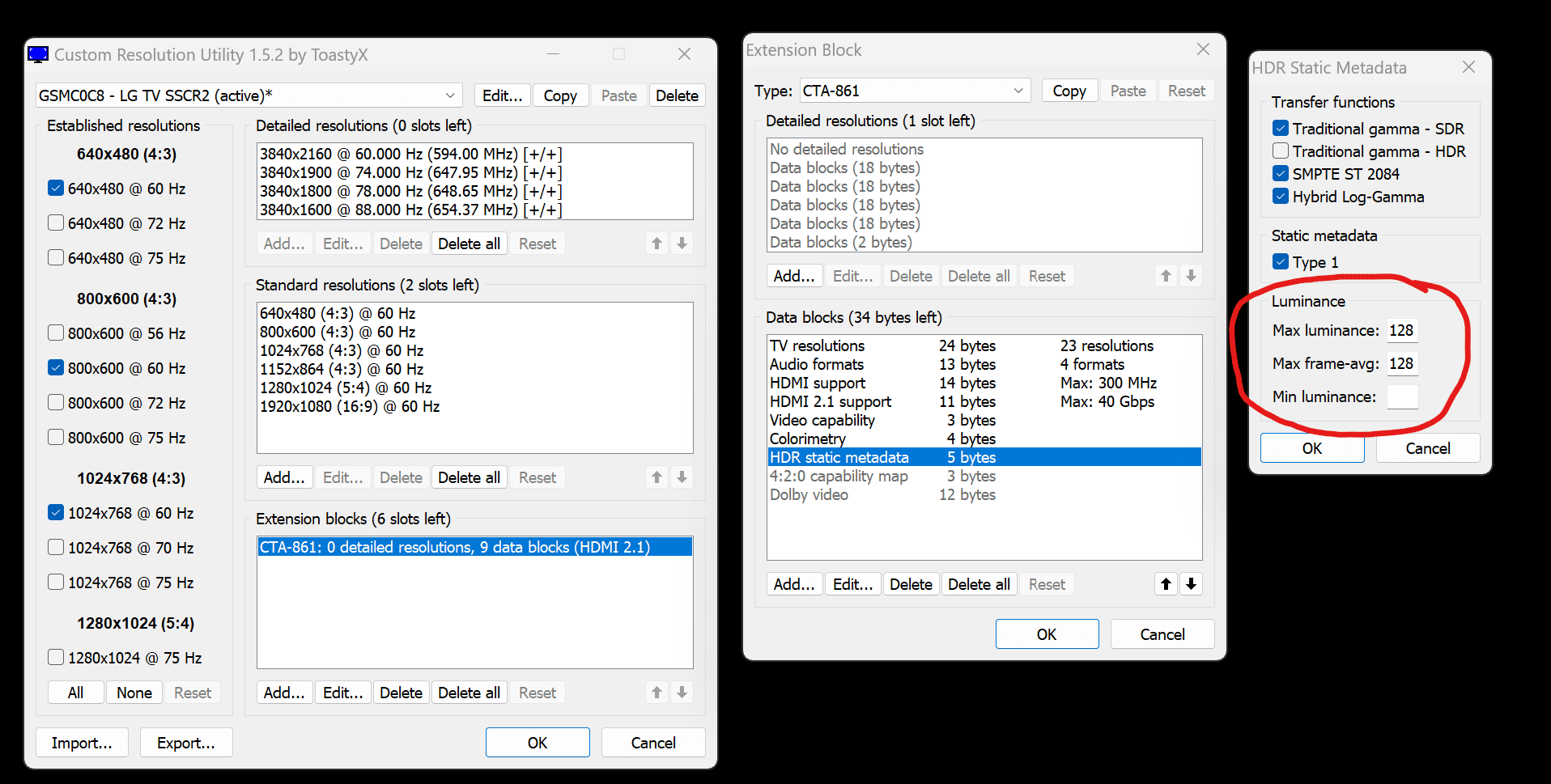Click OK in Custom Resolution Utility window

(538, 743)
